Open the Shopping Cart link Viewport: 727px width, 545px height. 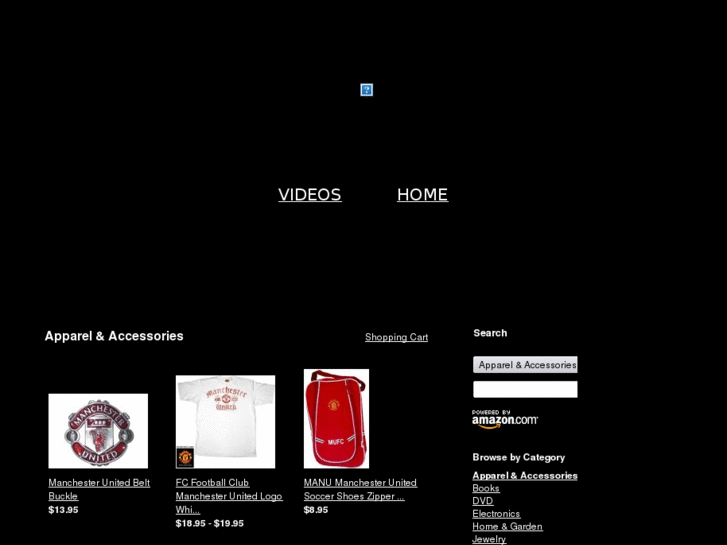coord(396,337)
